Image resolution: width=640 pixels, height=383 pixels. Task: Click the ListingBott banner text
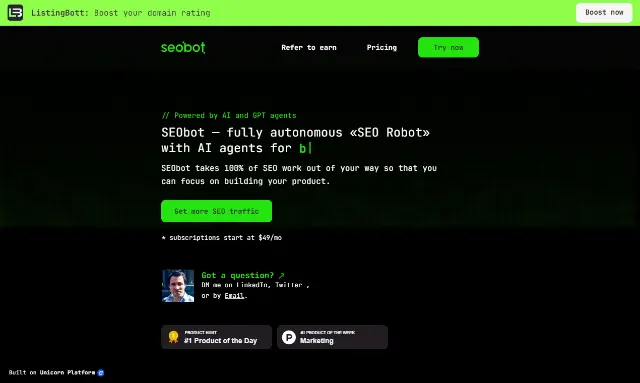pos(121,13)
